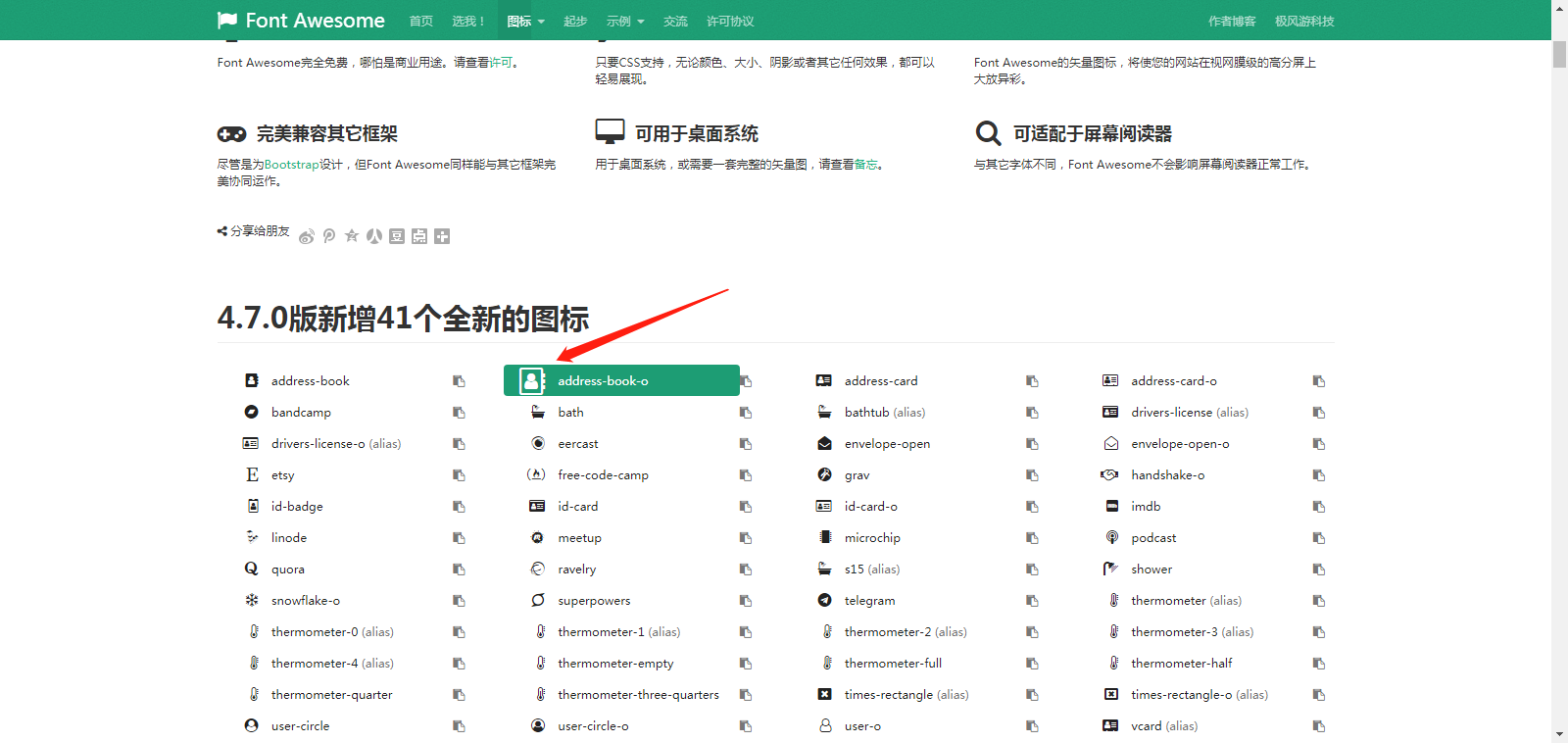1568x743 pixels.
Task: Copy imdb name via clipboard icon
Action: [1319, 507]
